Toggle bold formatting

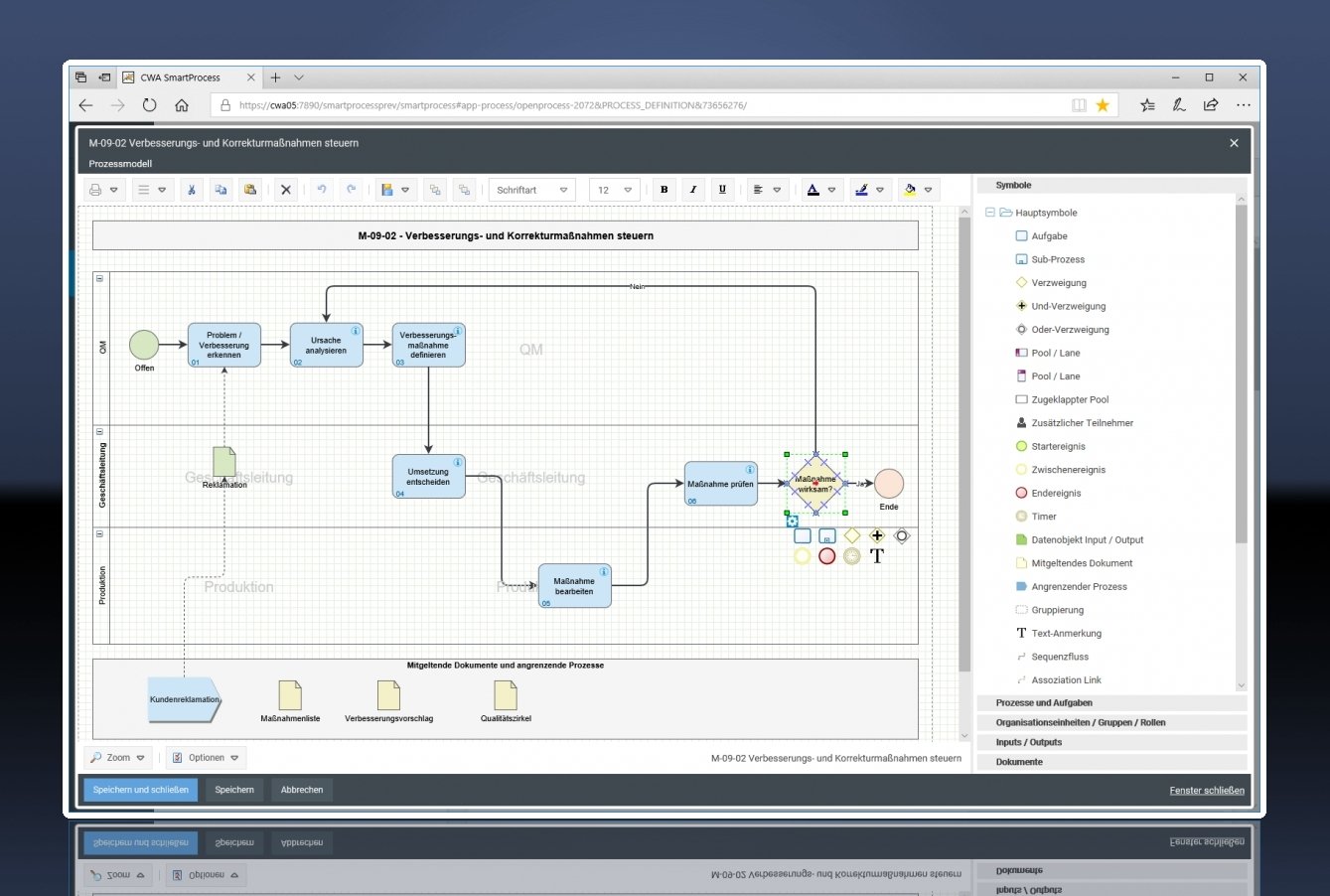pos(663,189)
